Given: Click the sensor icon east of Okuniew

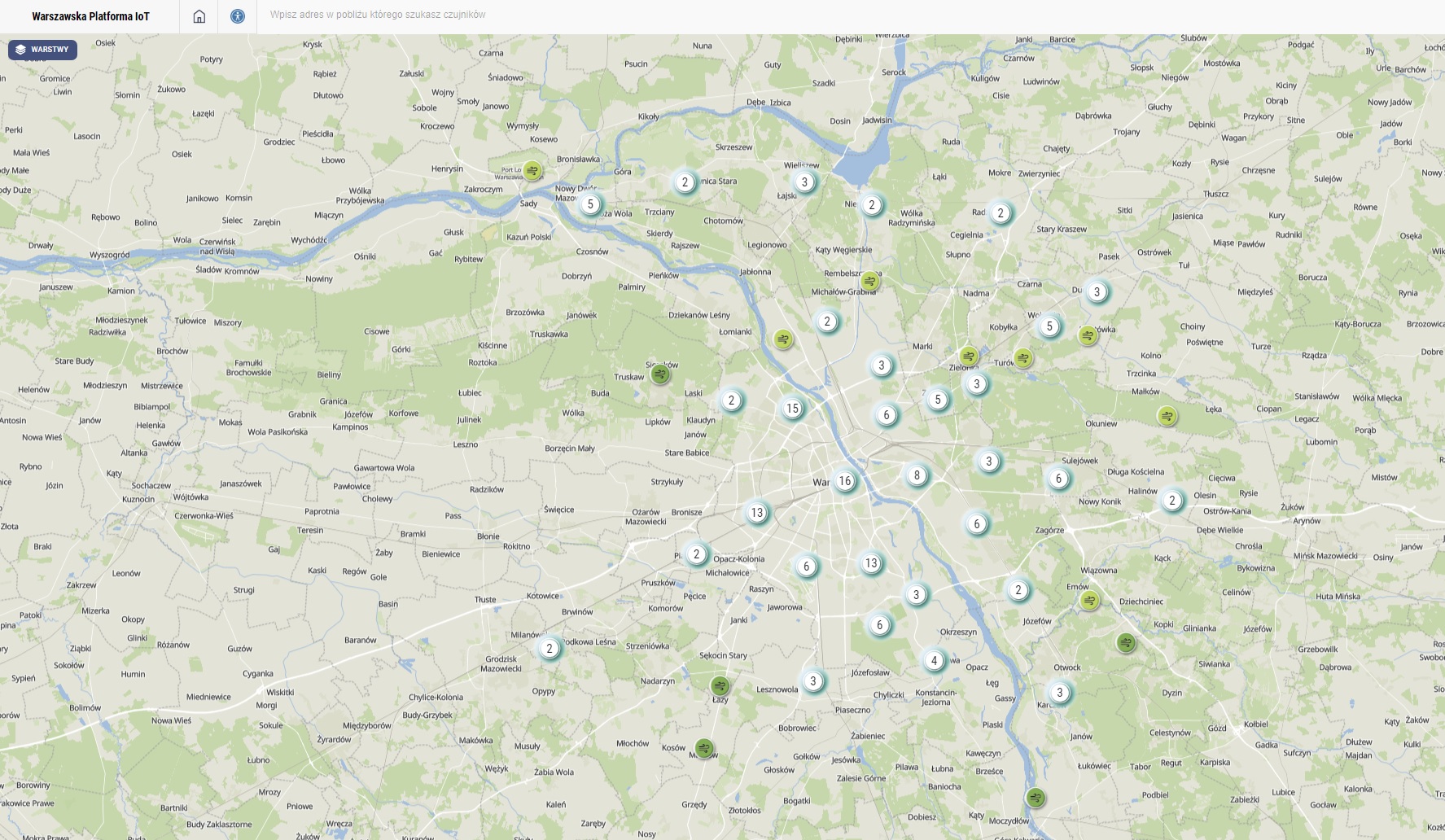Looking at the screenshot, I should pyautogui.click(x=1167, y=416).
